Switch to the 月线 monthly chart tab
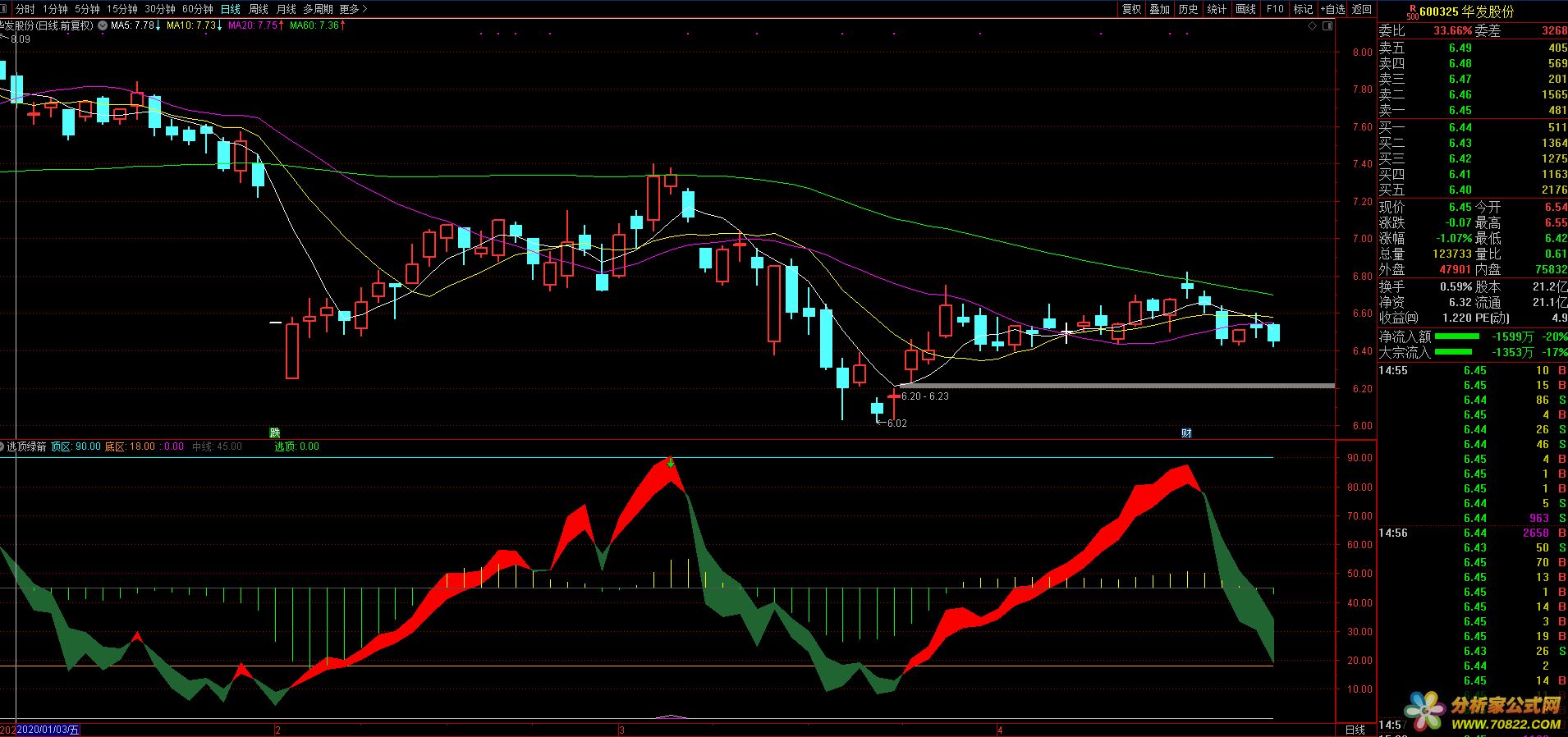The width and height of the screenshot is (1568, 737). click(x=287, y=9)
